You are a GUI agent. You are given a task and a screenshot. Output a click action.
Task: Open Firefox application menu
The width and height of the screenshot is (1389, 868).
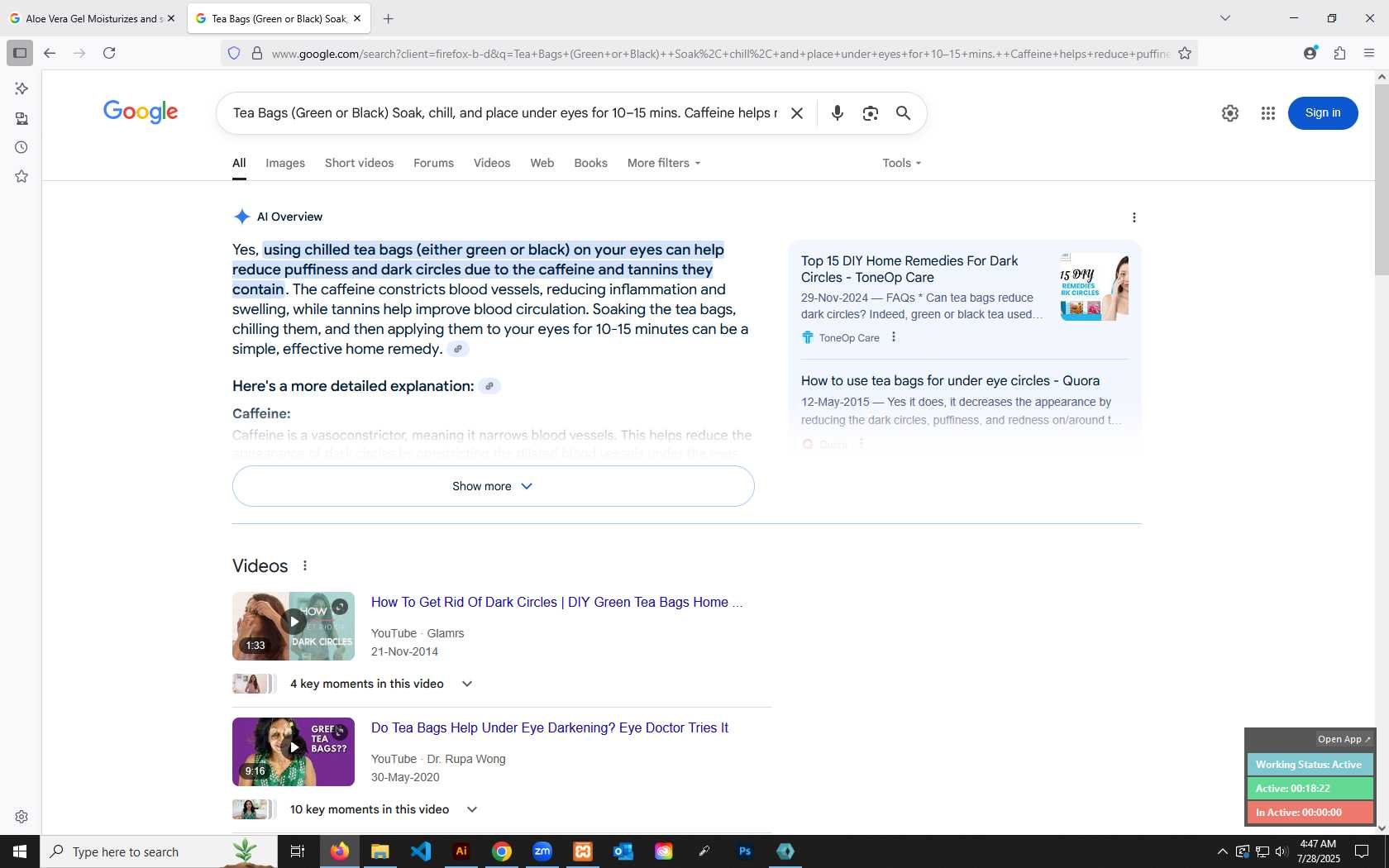(1369, 53)
